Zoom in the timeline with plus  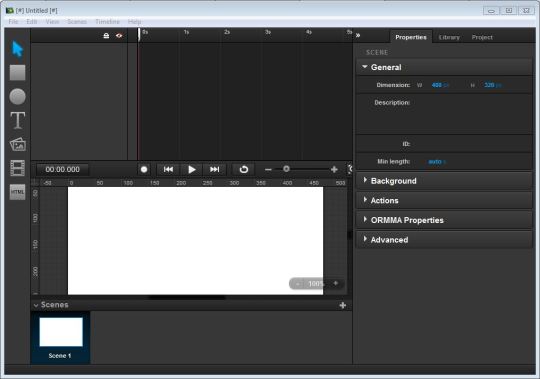tap(334, 169)
